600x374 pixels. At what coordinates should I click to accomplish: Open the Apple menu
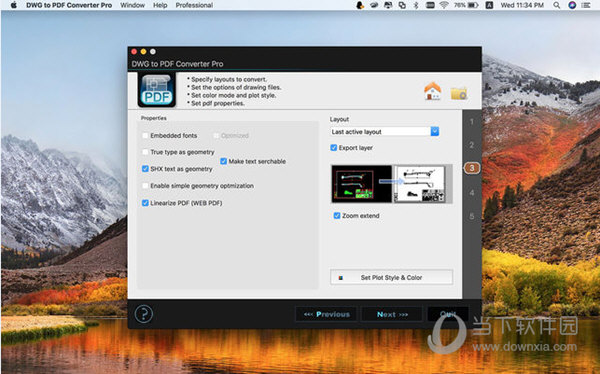click(13, 5)
